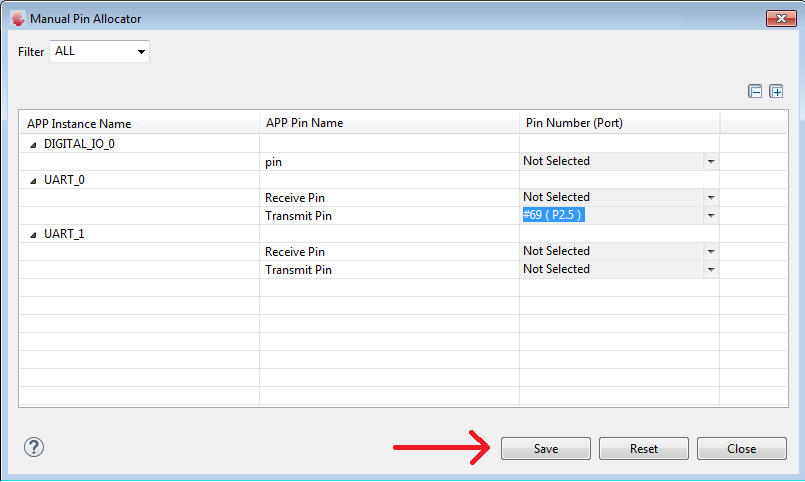The height and width of the screenshot is (482, 805).
Task: Collapse the UART_1 tree node
Action: pyautogui.click(x=33, y=235)
